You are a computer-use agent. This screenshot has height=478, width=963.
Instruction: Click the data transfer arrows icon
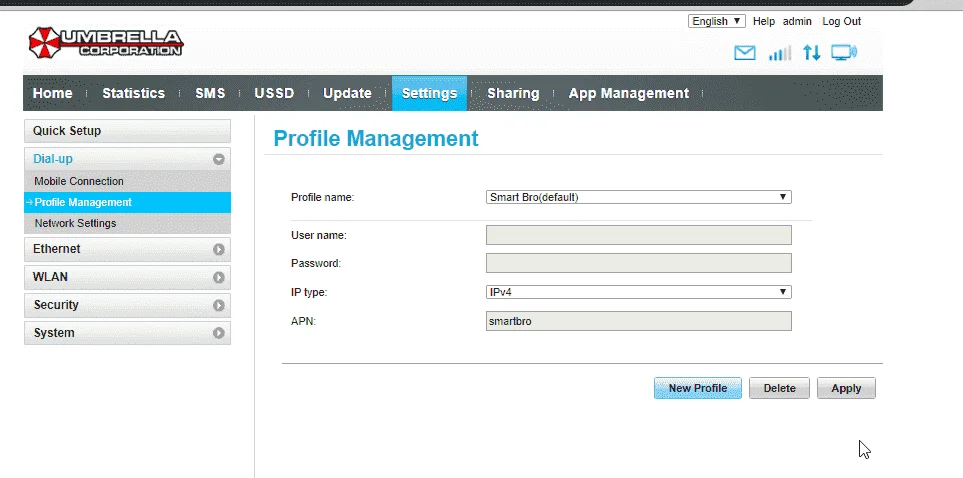point(812,53)
